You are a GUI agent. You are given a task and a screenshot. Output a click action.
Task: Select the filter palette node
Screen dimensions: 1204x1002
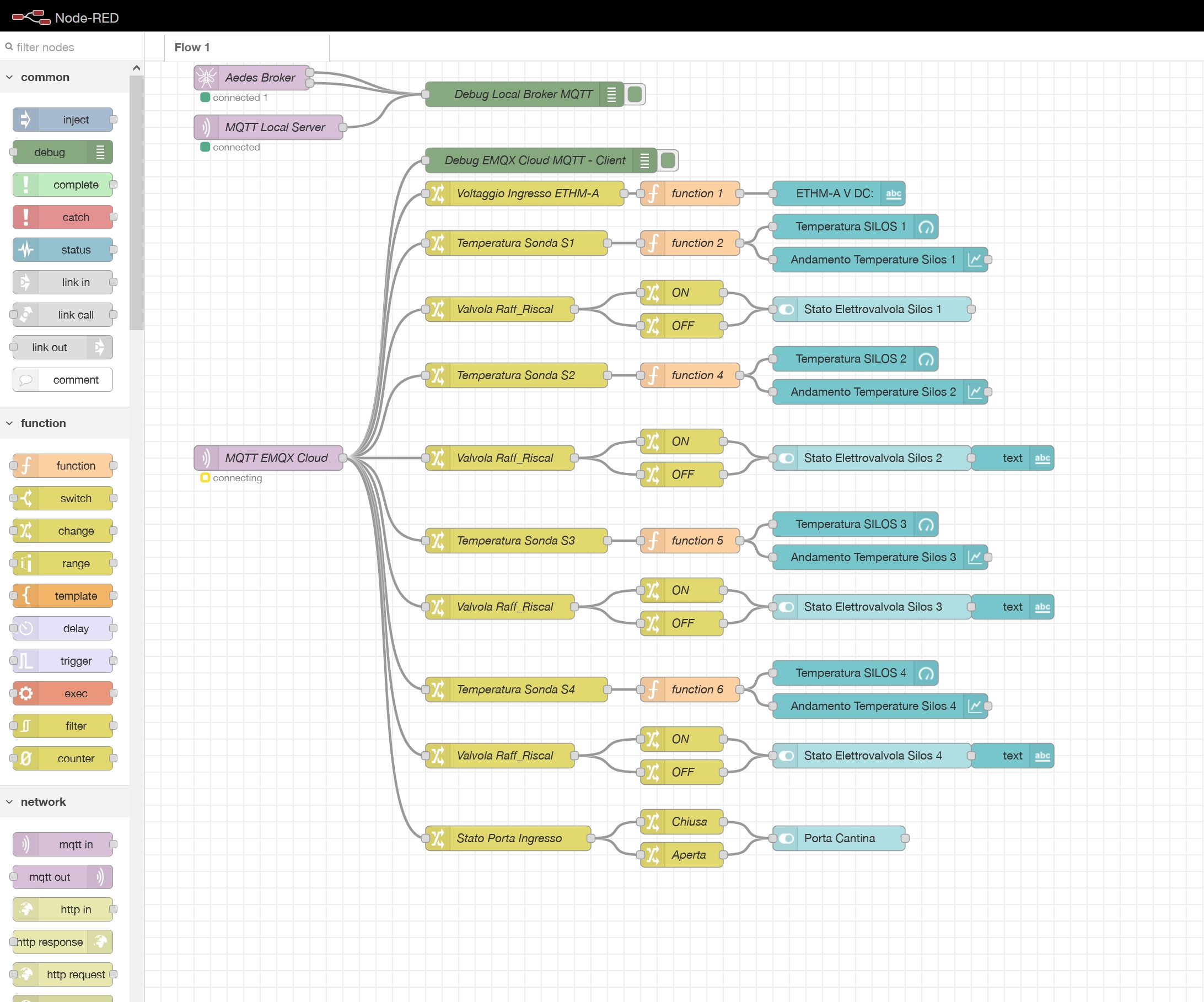point(63,725)
